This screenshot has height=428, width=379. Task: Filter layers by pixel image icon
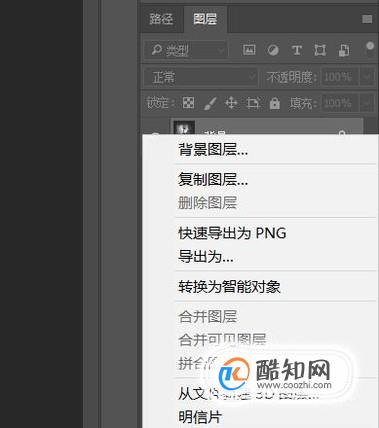point(249,50)
